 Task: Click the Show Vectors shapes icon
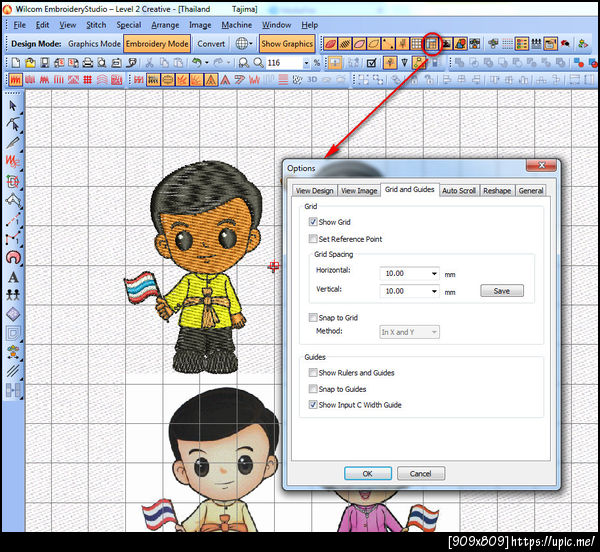tap(460, 44)
